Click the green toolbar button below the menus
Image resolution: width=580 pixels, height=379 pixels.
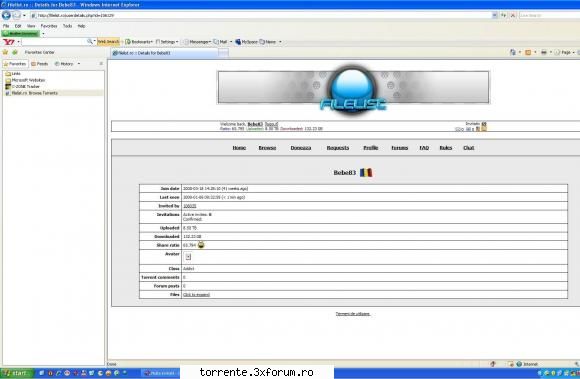[x=20, y=34]
